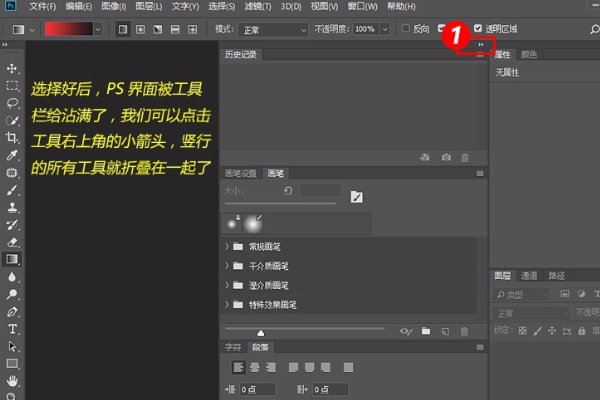Select the Type tool
600x400 pixels.
(x=12, y=329)
